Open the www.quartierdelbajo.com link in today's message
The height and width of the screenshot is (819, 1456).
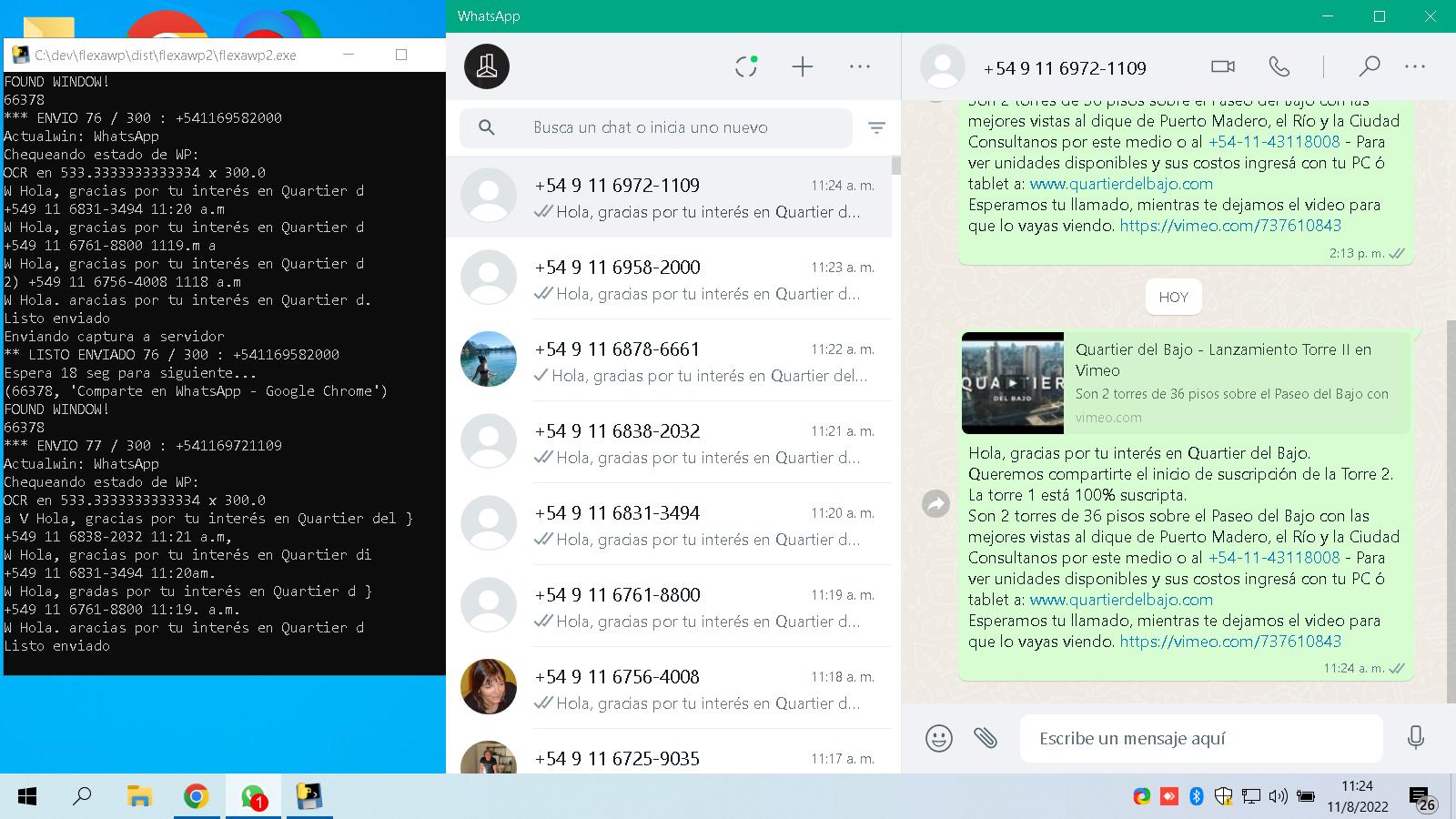coord(1121,600)
